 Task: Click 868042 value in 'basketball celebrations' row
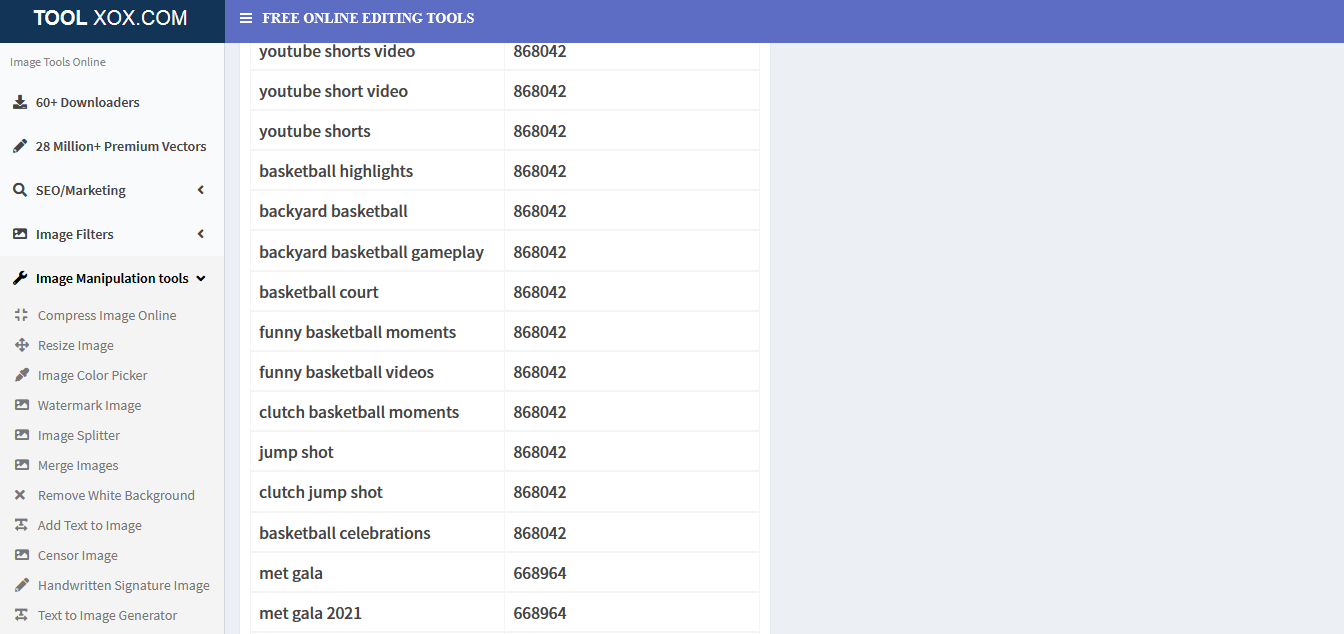(x=540, y=533)
